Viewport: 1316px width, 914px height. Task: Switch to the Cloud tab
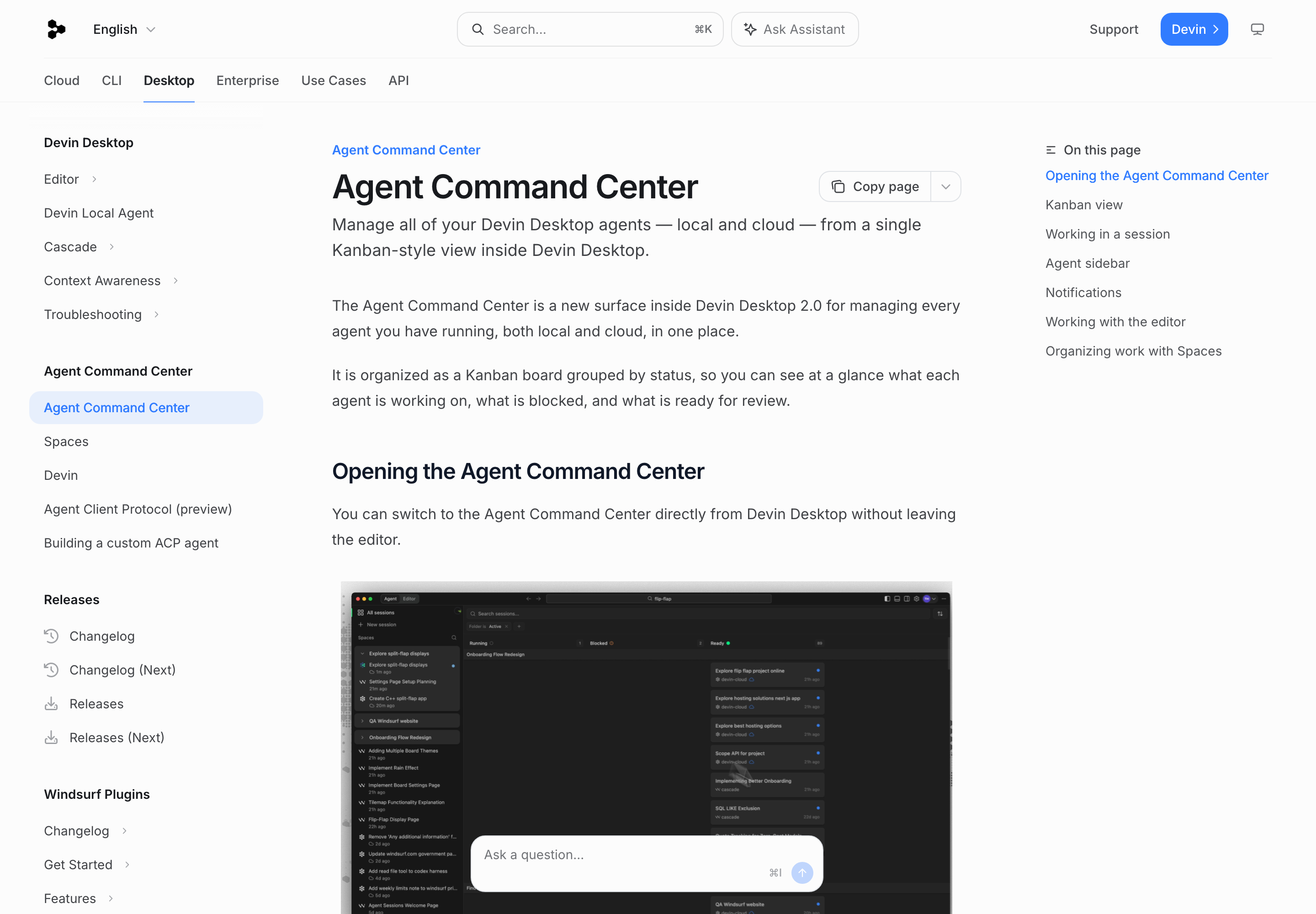point(62,80)
